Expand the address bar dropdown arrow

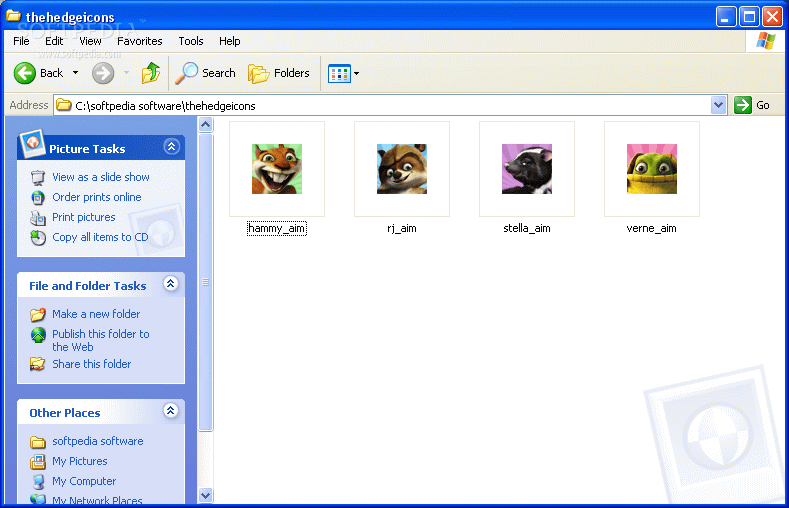[719, 106]
